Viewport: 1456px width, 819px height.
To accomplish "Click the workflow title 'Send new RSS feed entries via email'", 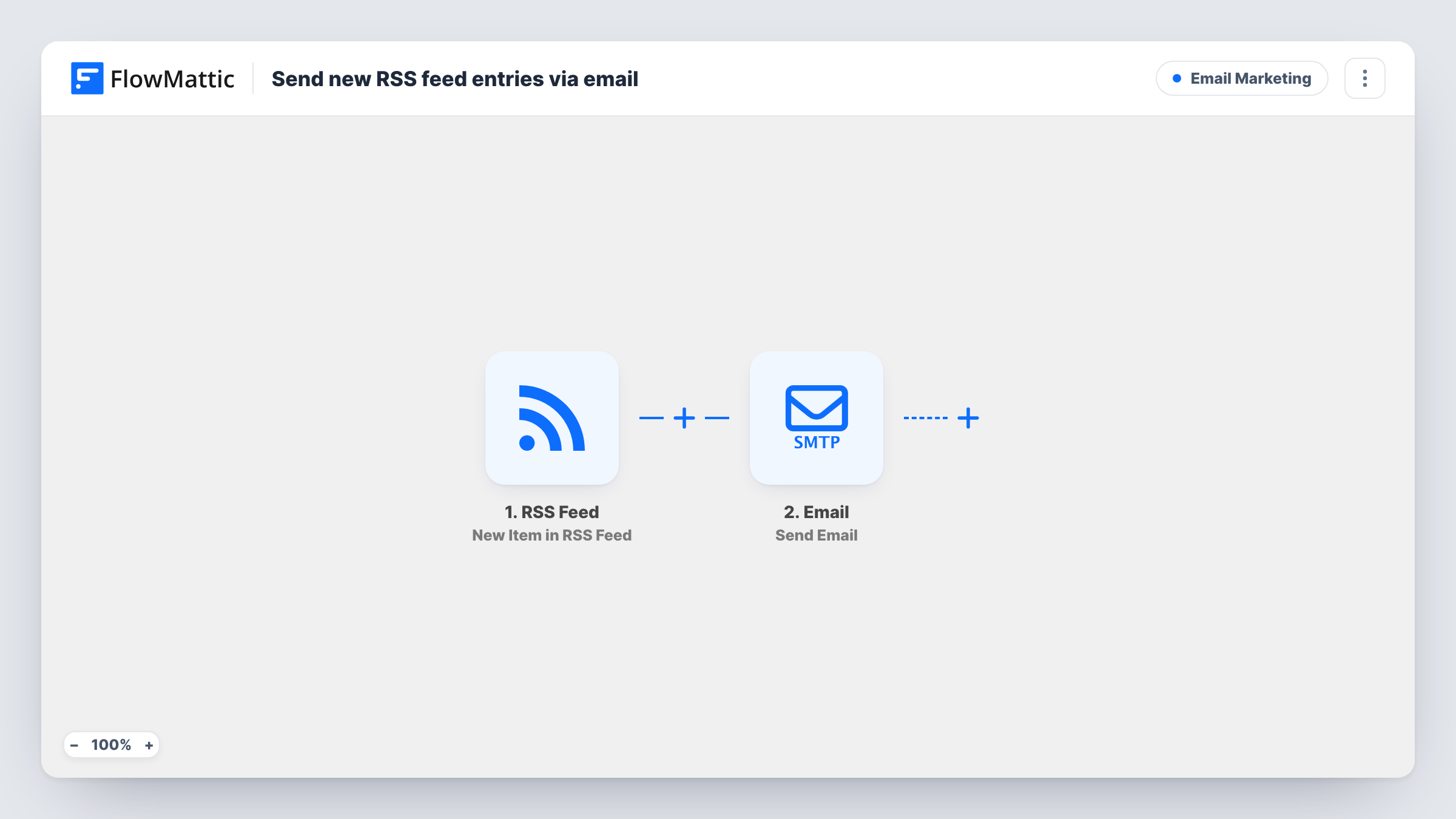I will pyautogui.click(x=455, y=79).
